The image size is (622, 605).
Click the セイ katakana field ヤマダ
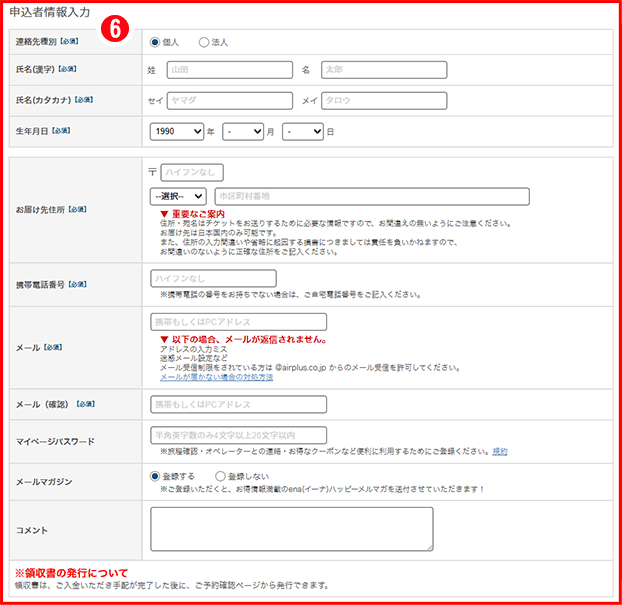tap(229, 101)
